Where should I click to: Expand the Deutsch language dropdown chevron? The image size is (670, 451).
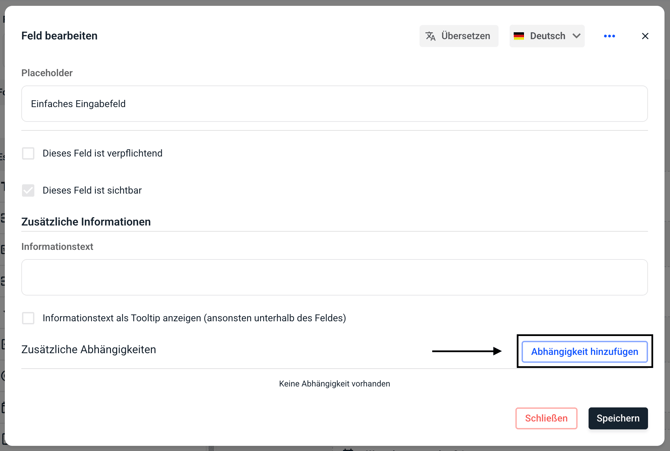click(576, 36)
